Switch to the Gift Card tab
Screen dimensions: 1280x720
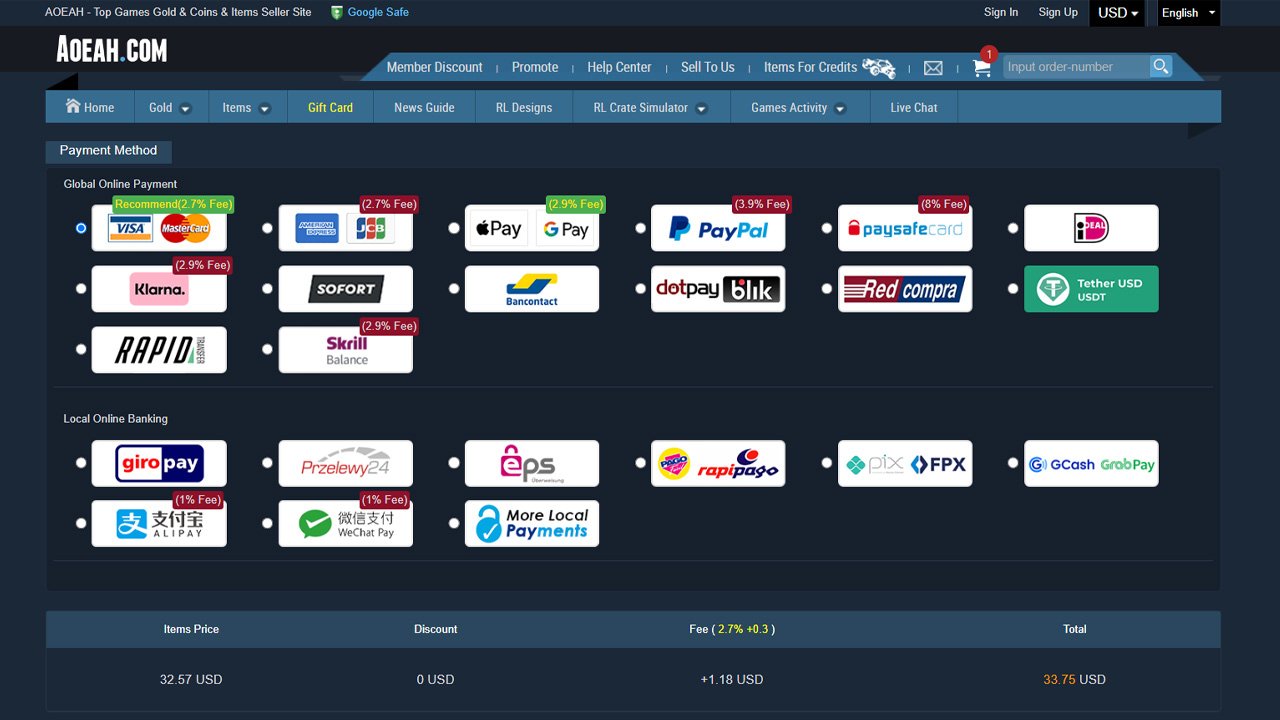point(330,106)
